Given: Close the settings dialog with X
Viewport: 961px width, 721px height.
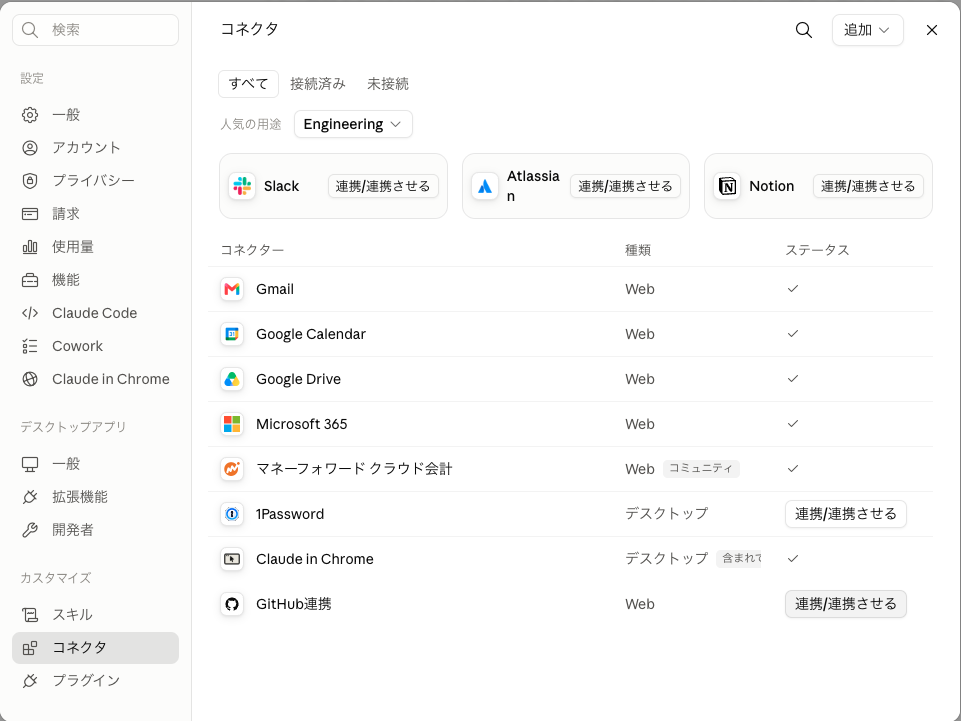Looking at the screenshot, I should 932,30.
